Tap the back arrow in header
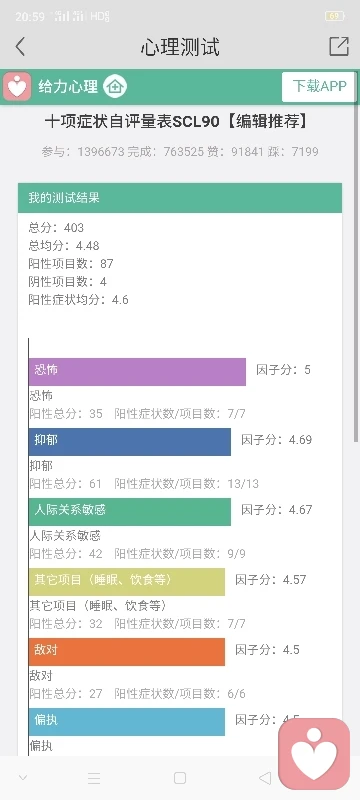The image size is (360, 800). click(20, 46)
